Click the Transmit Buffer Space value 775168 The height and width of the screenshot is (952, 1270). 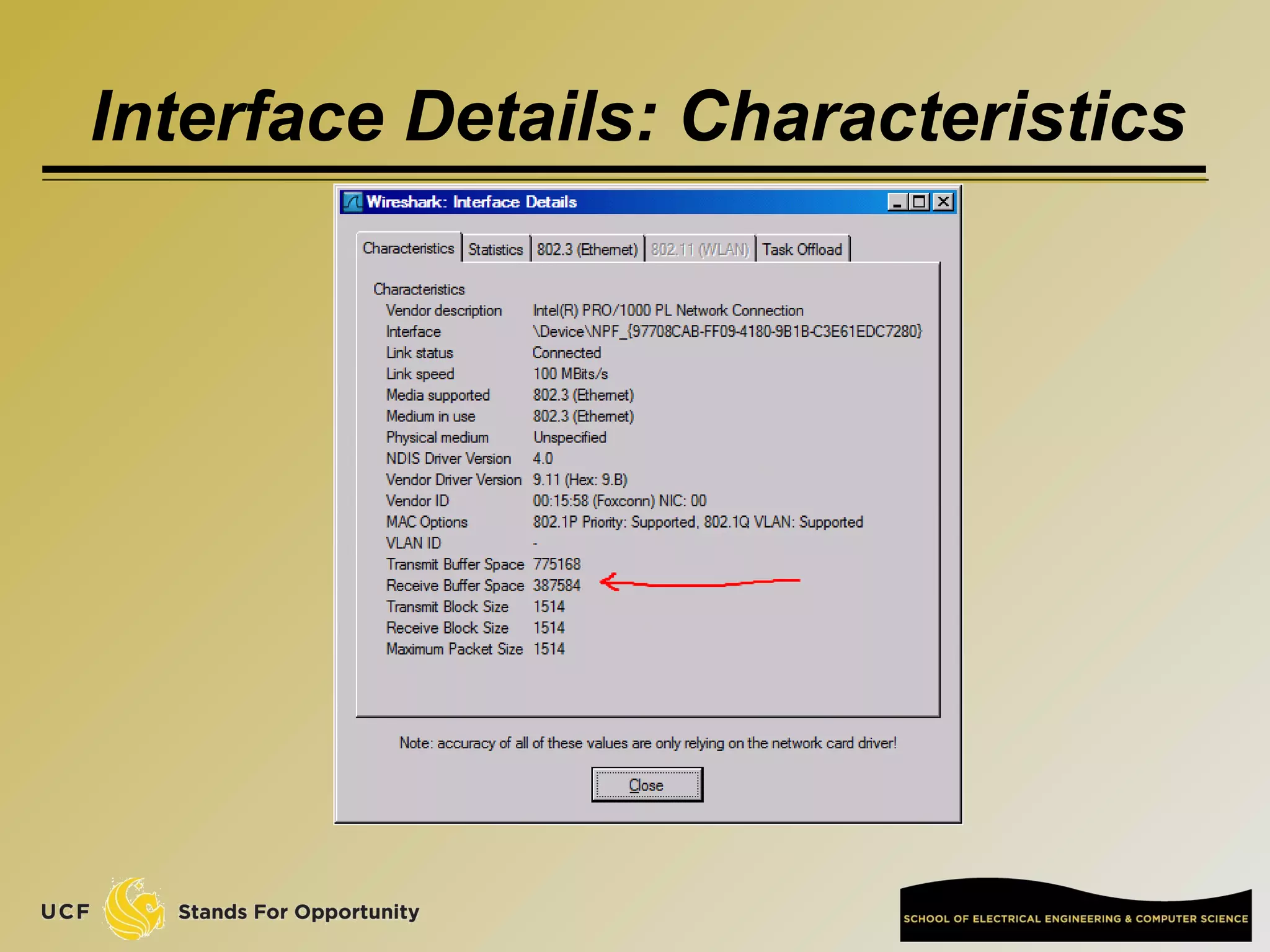557,564
